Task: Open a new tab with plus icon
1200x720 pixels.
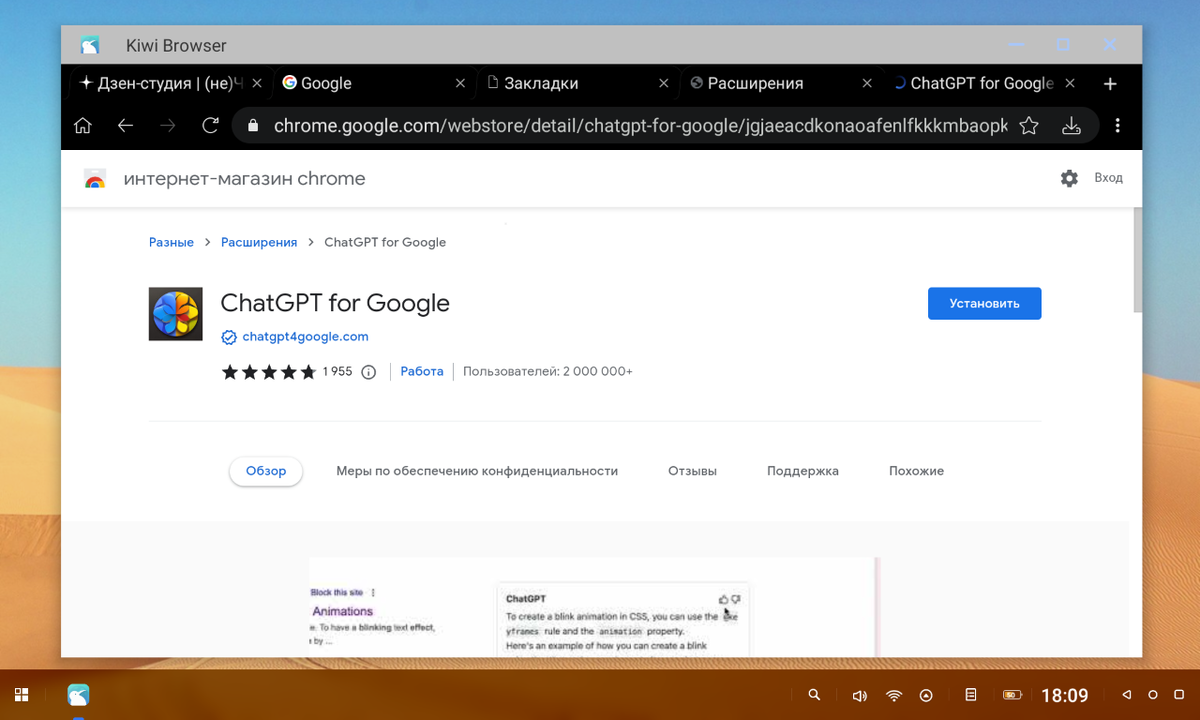Action: (1110, 84)
